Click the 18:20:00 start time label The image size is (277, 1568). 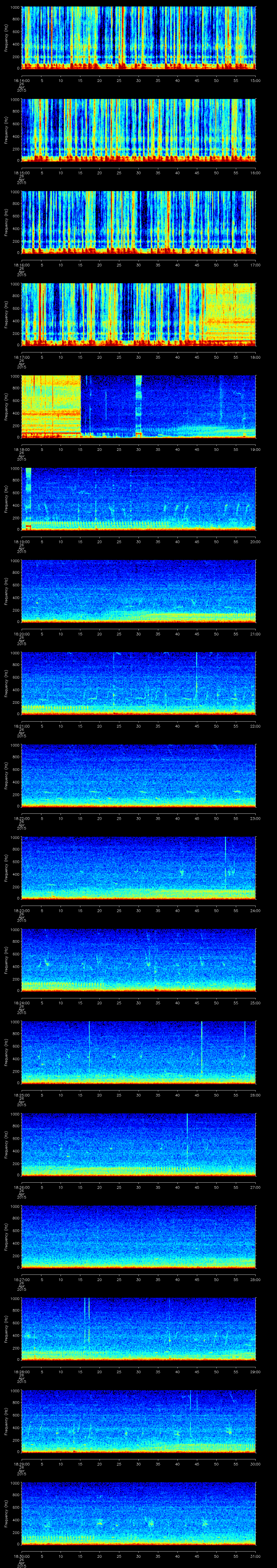tap(21, 634)
